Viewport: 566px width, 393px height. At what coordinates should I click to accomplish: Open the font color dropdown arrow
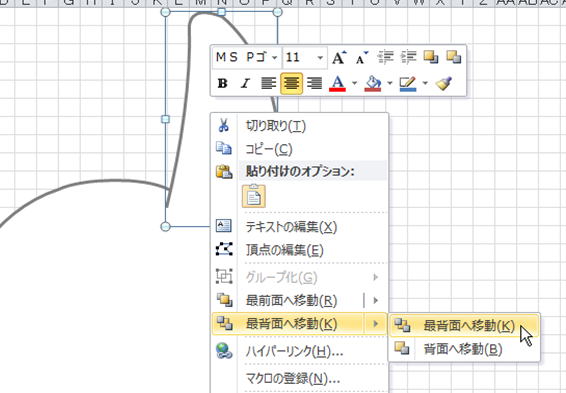[x=354, y=83]
